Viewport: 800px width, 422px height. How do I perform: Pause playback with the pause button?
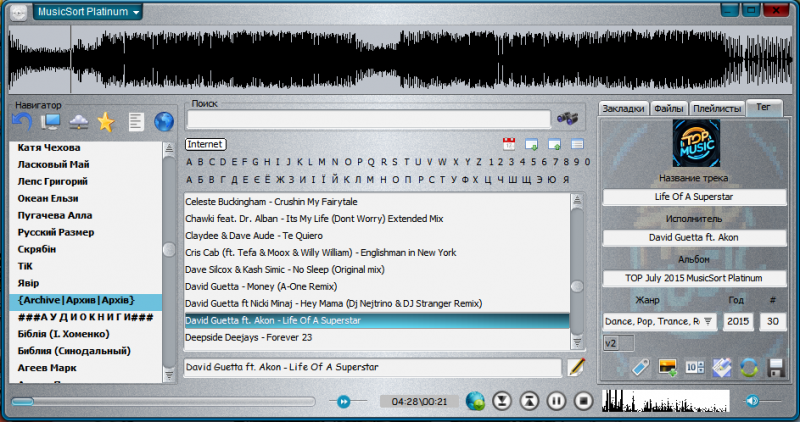tap(556, 401)
